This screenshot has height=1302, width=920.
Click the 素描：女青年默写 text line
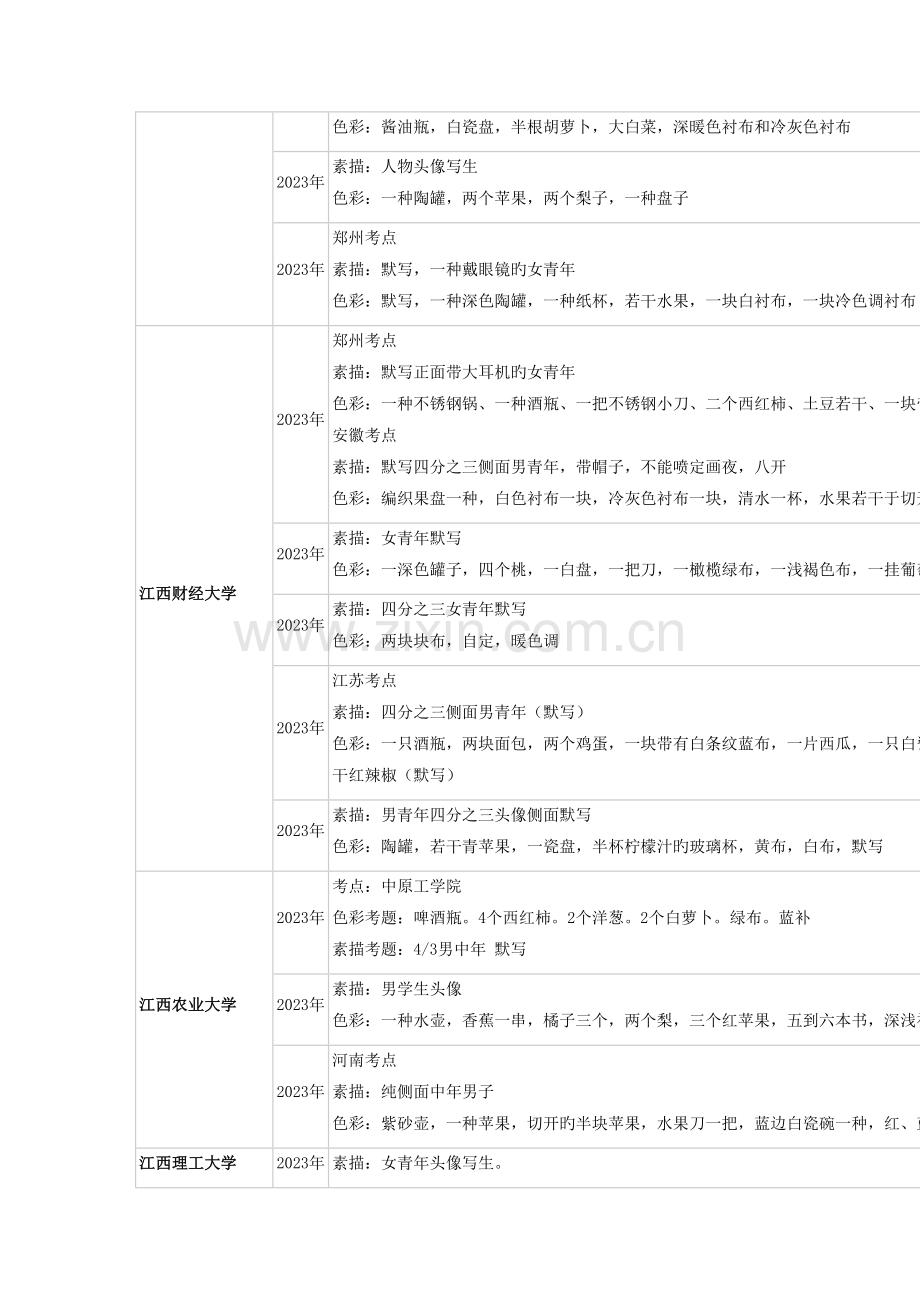tap(400, 543)
